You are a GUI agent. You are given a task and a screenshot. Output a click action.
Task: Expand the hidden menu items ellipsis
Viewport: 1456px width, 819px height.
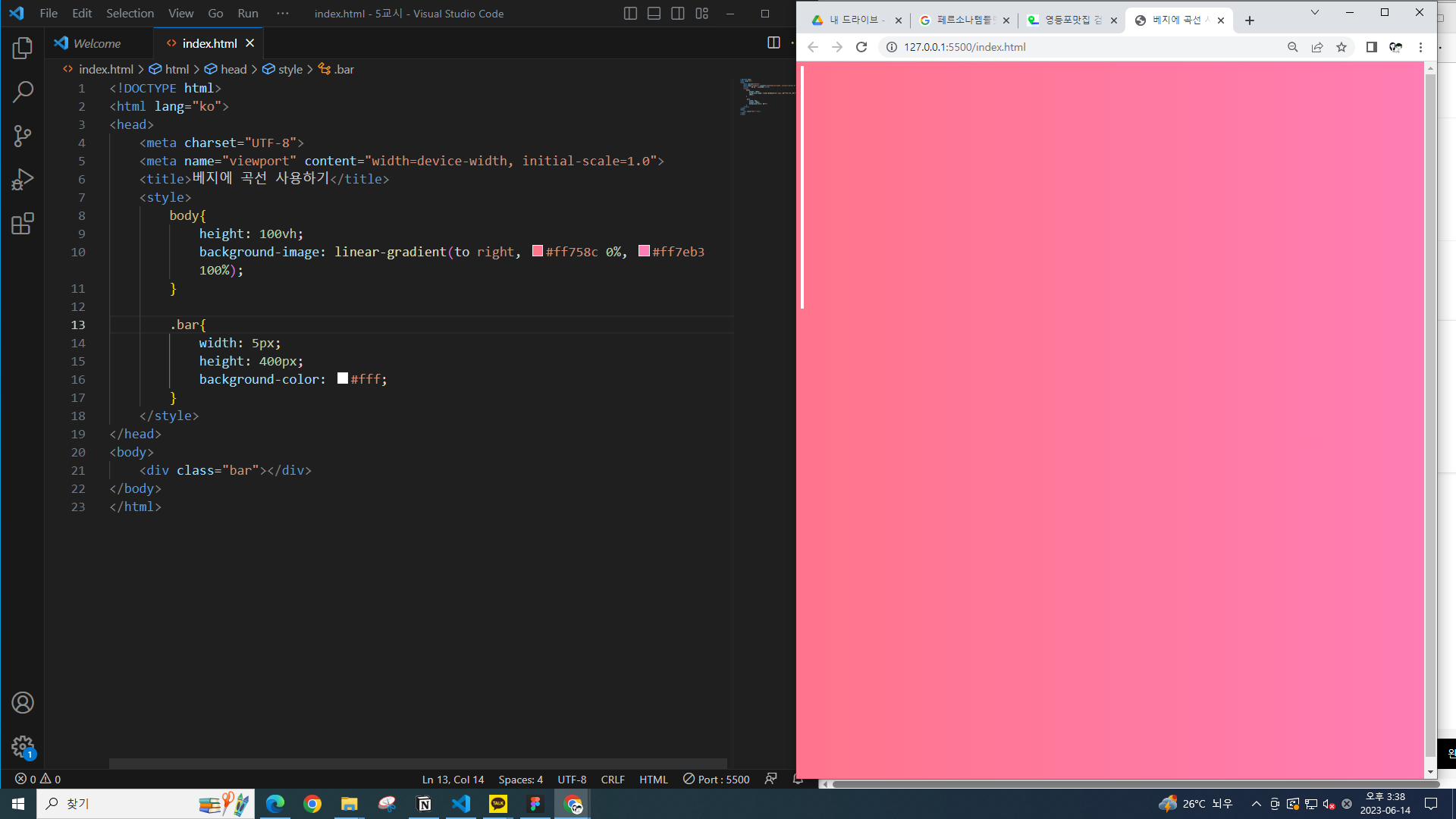pos(283,14)
